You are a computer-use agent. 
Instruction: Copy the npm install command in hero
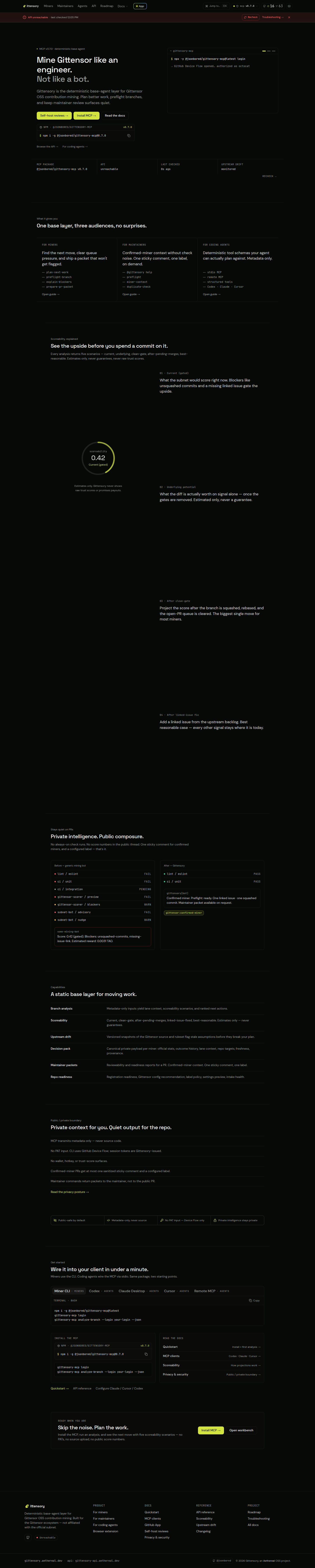(x=129, y=136)
